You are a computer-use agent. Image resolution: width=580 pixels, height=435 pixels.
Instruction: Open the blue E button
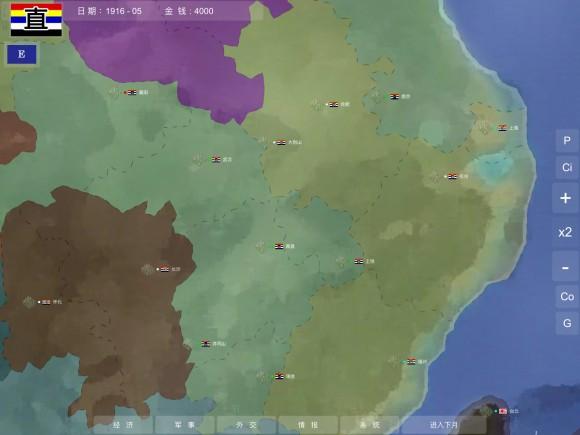(x=22, y=54)
